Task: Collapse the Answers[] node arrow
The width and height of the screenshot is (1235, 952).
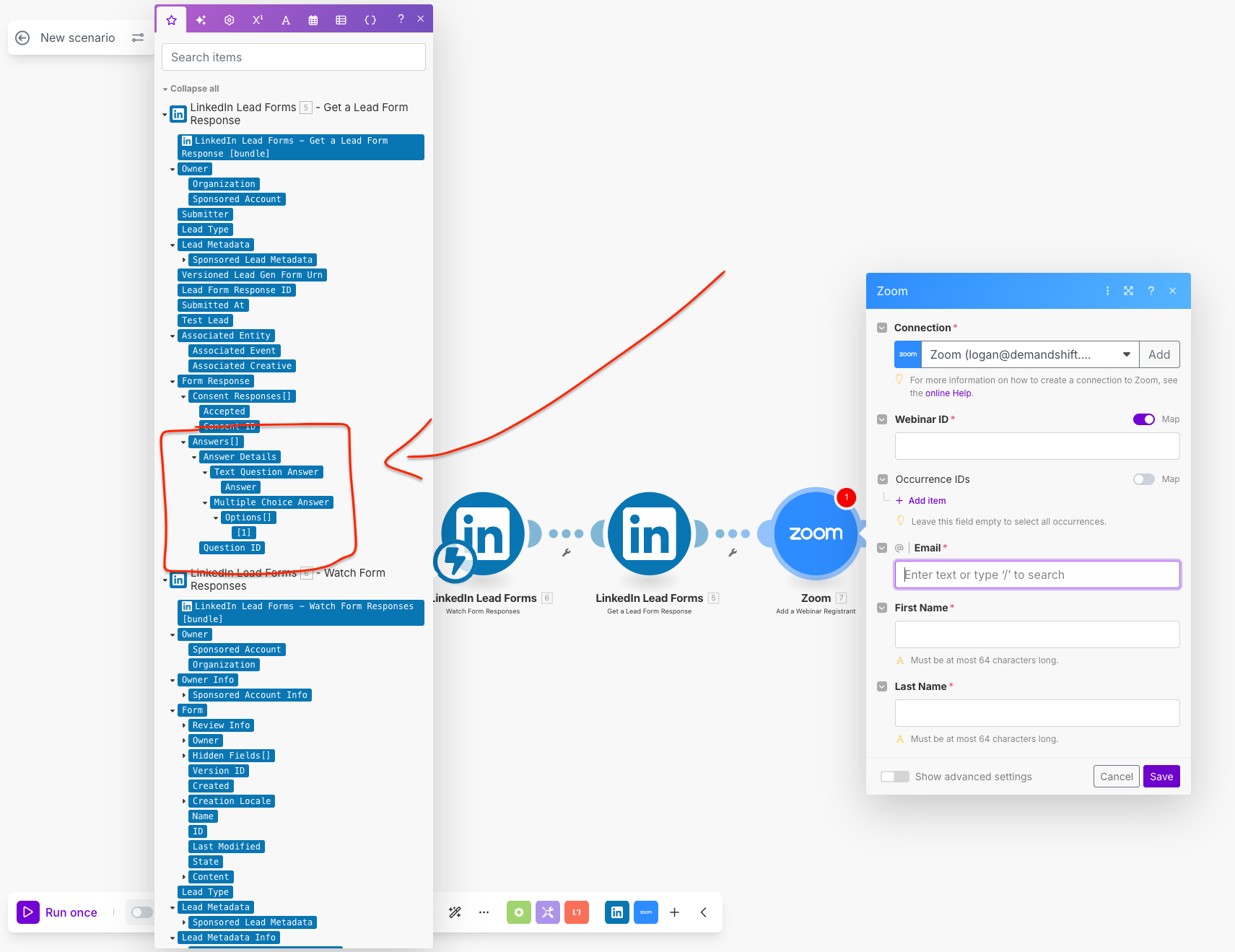Action: coord(183,442)
